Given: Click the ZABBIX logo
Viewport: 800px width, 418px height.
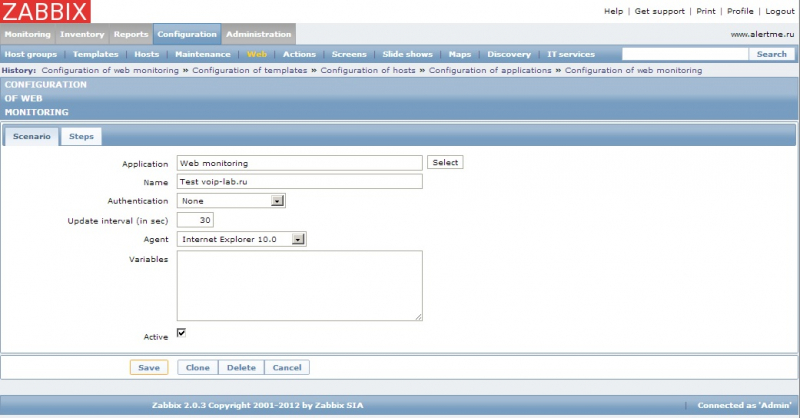Looking at the screenshot, I should [x=44, y=12].
